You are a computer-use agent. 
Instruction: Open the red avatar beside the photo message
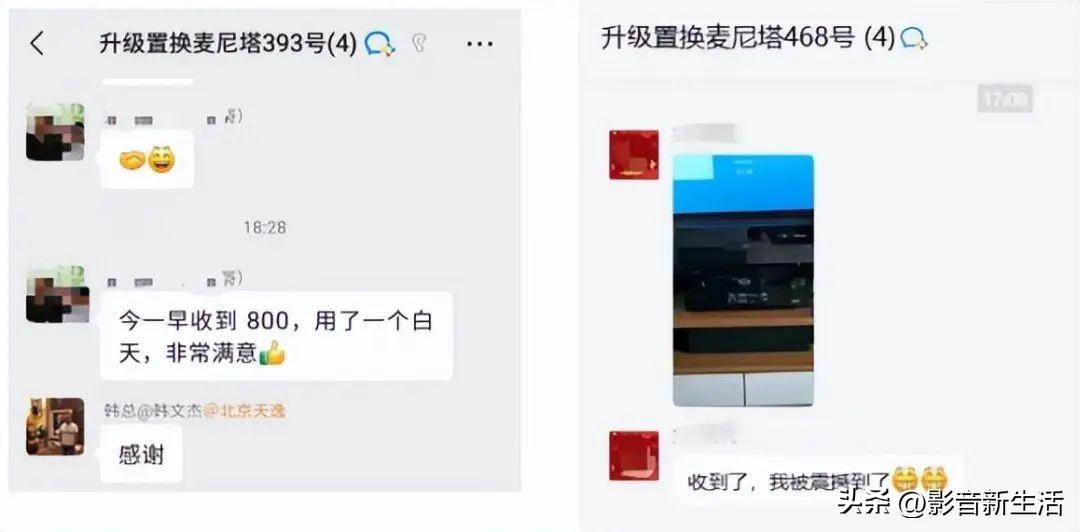634,154
